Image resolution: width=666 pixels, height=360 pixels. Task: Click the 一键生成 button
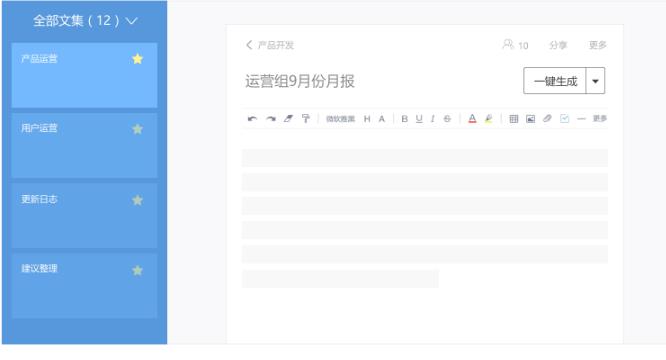(x=555, y=81)
